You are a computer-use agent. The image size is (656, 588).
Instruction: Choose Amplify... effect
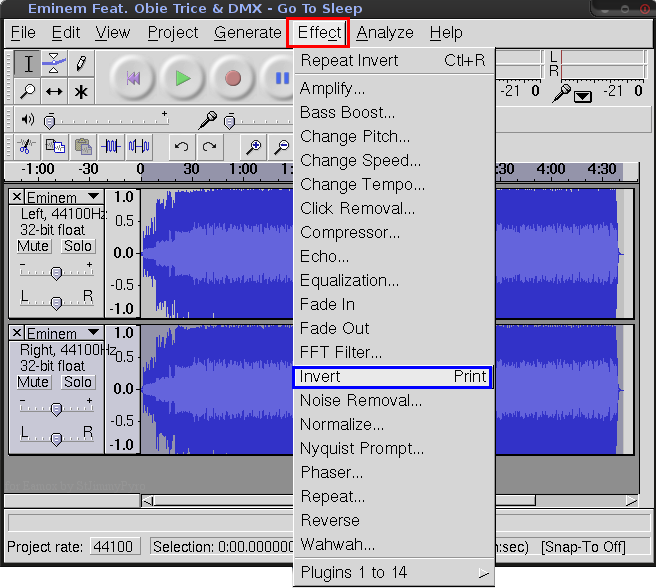point(393,89)
